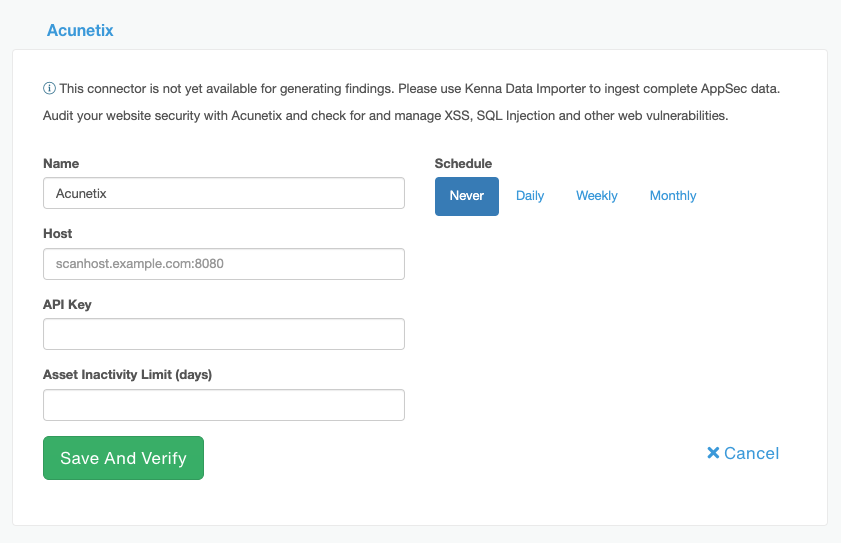This screenshot has height=543, width=841.
Task: Choose the Daily schedule option
Action: (530, 196)
